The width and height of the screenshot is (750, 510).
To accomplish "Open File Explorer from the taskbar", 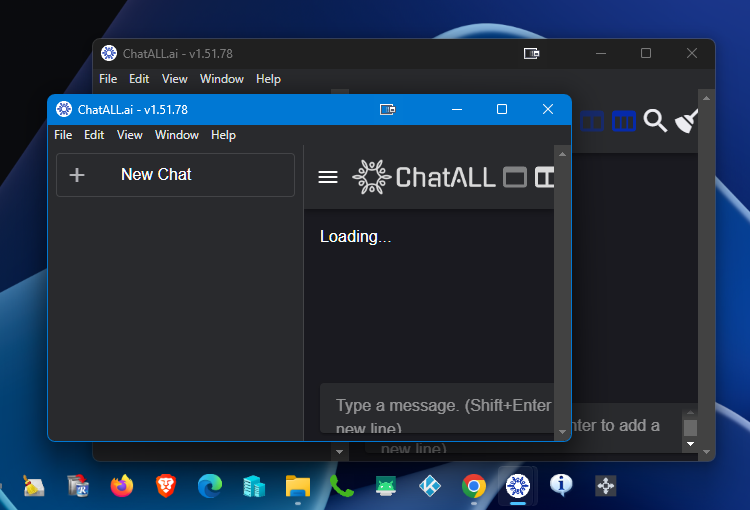I will (x=298, y=486).
